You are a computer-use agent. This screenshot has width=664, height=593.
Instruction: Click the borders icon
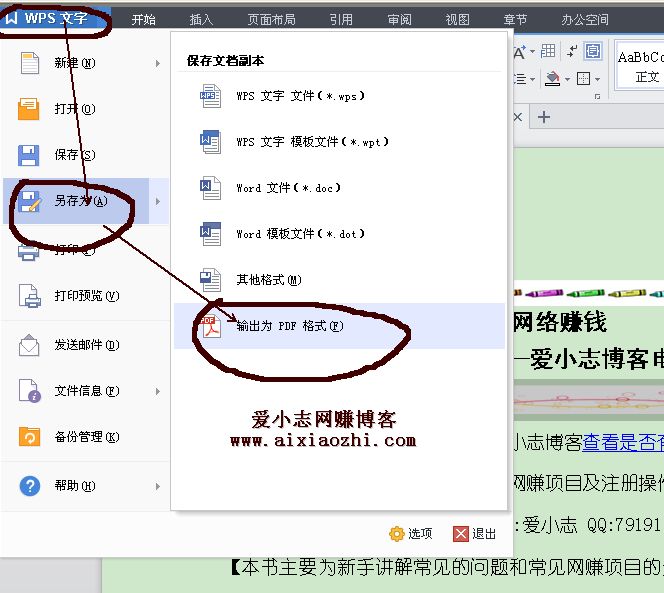tap(584, 79)
